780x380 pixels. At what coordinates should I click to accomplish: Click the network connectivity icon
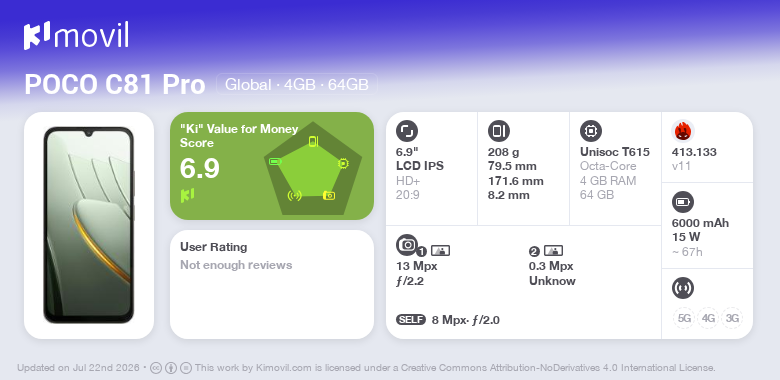coord(683,287)
